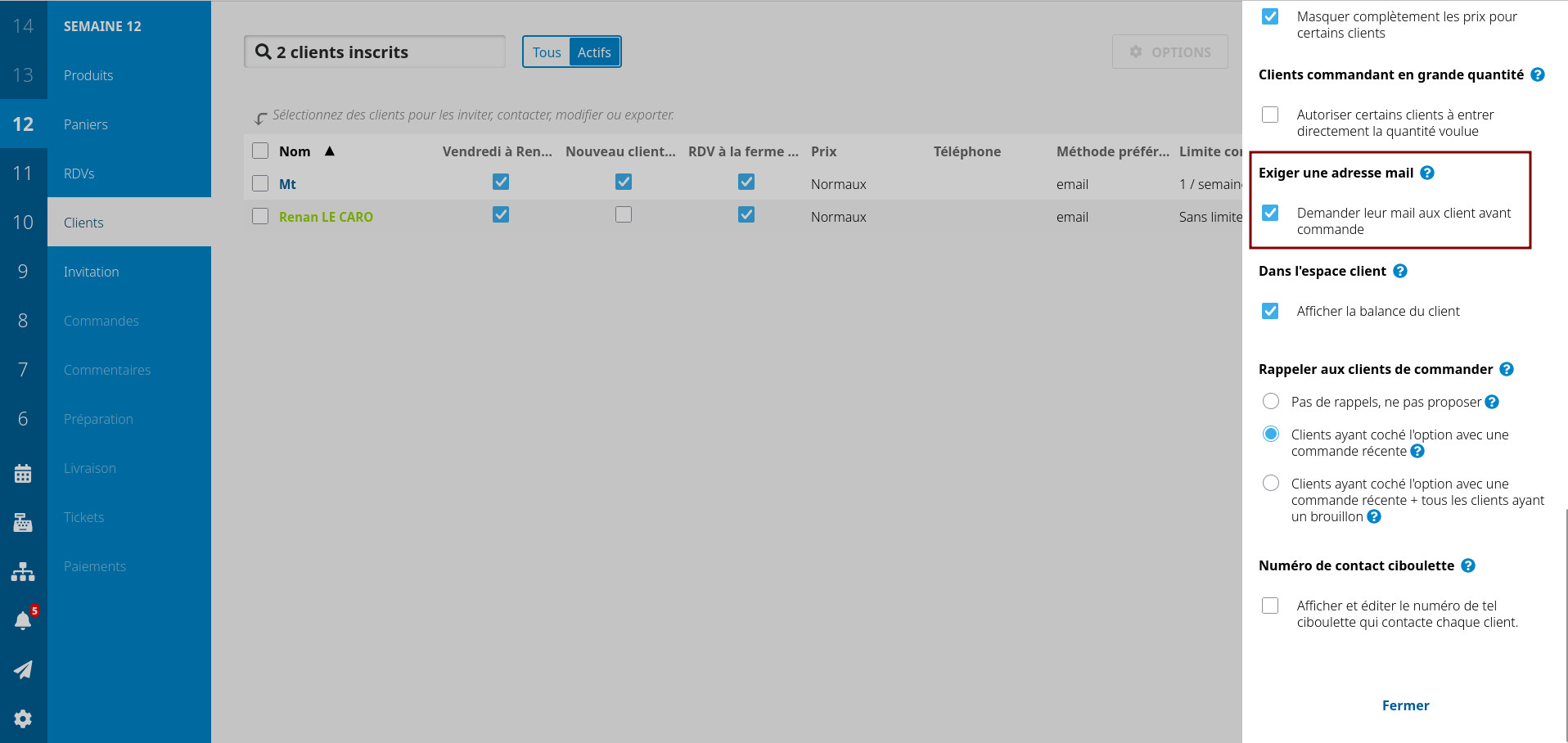
Task: Click the paper plane send icon
Action: (23, 670)
